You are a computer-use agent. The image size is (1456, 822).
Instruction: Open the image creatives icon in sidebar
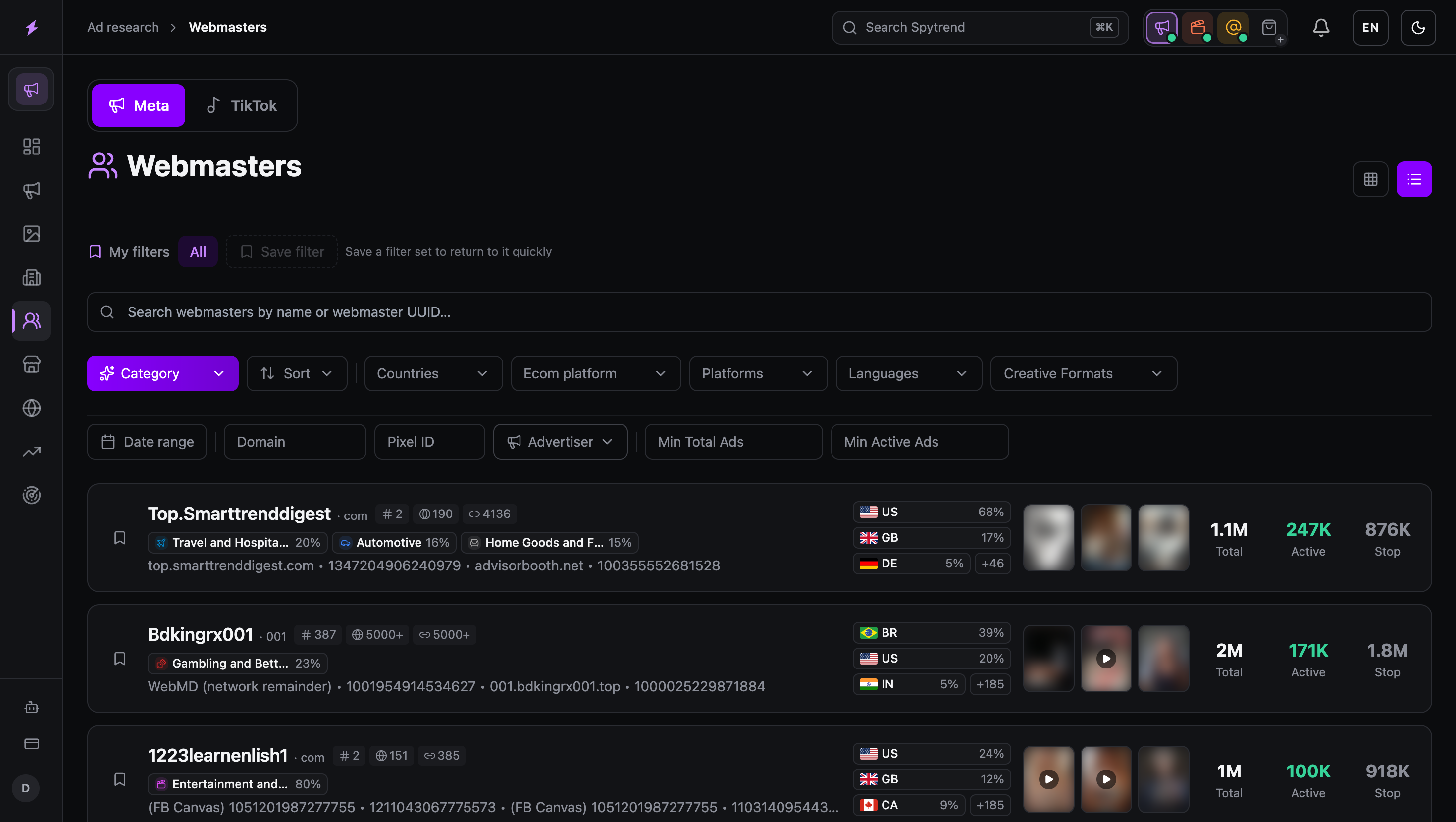tap(32, 234)
